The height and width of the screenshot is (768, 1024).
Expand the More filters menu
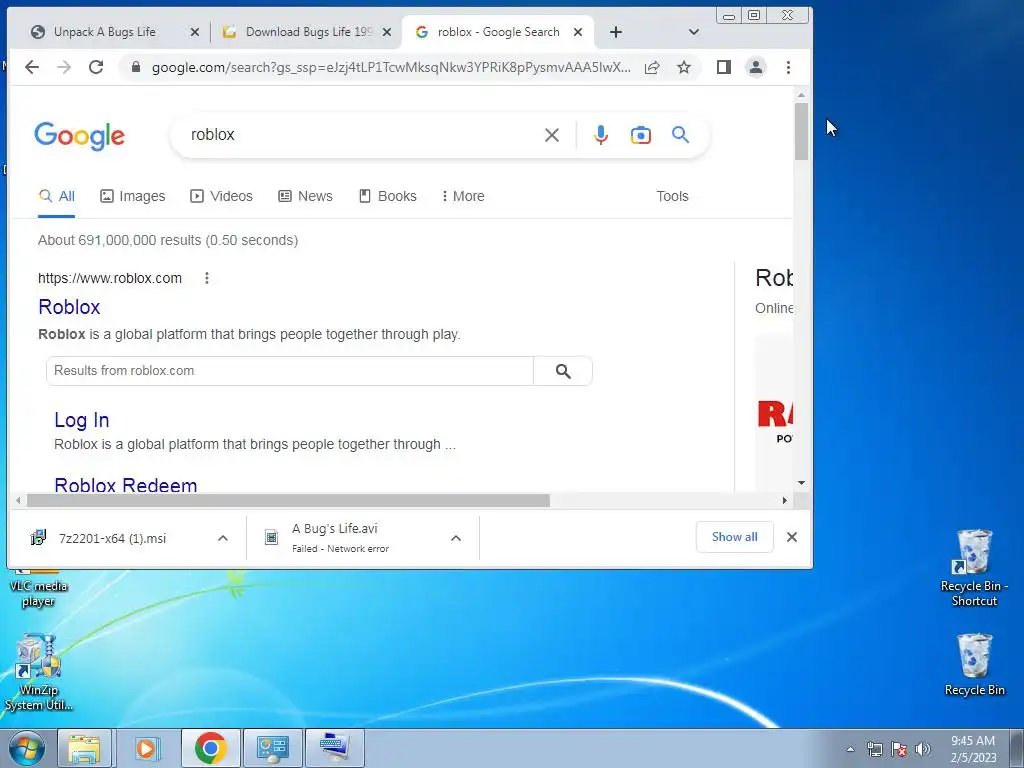pos(462,196)
